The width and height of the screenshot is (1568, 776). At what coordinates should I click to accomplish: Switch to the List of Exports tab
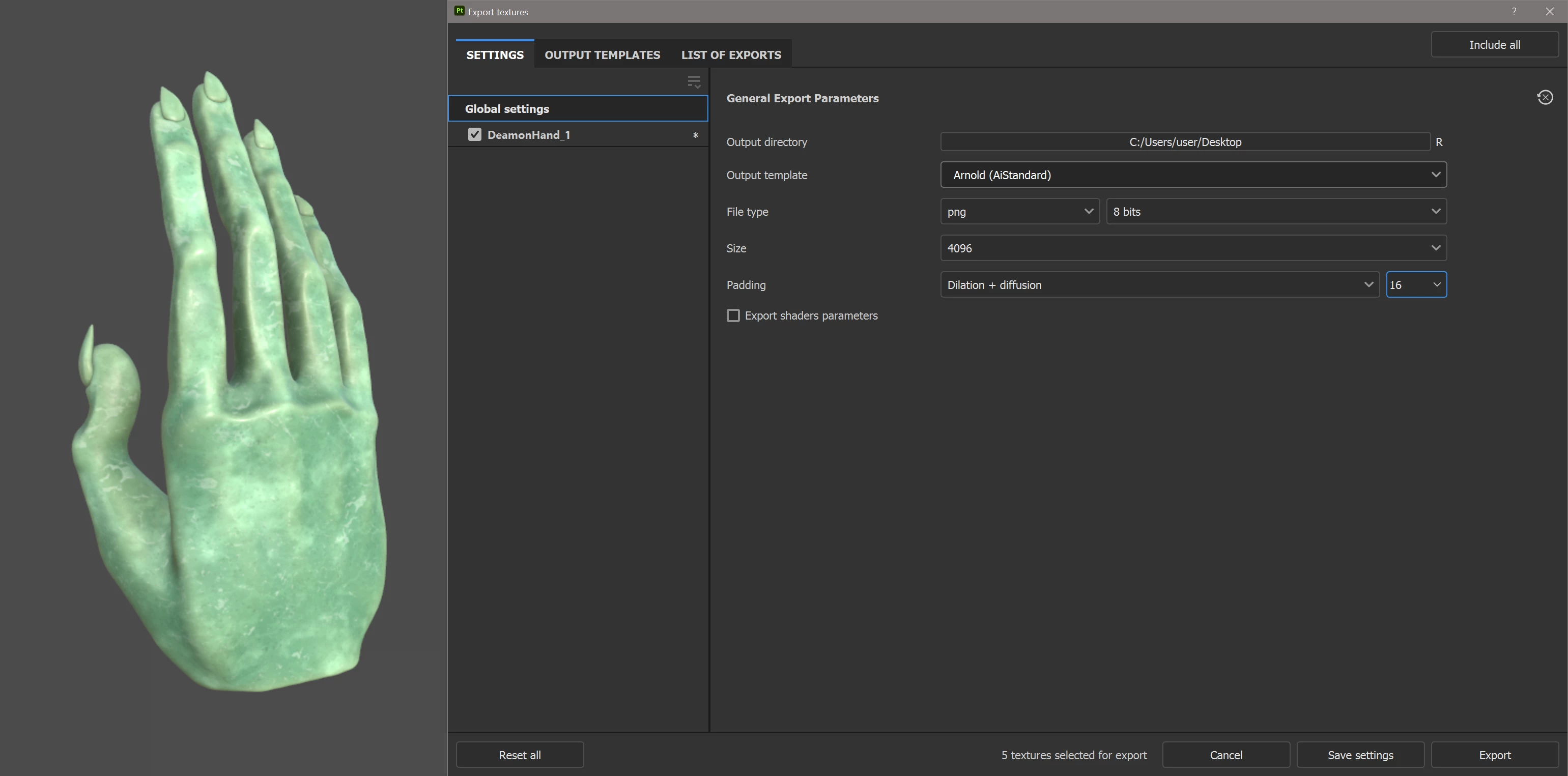[x=731, y=55]
